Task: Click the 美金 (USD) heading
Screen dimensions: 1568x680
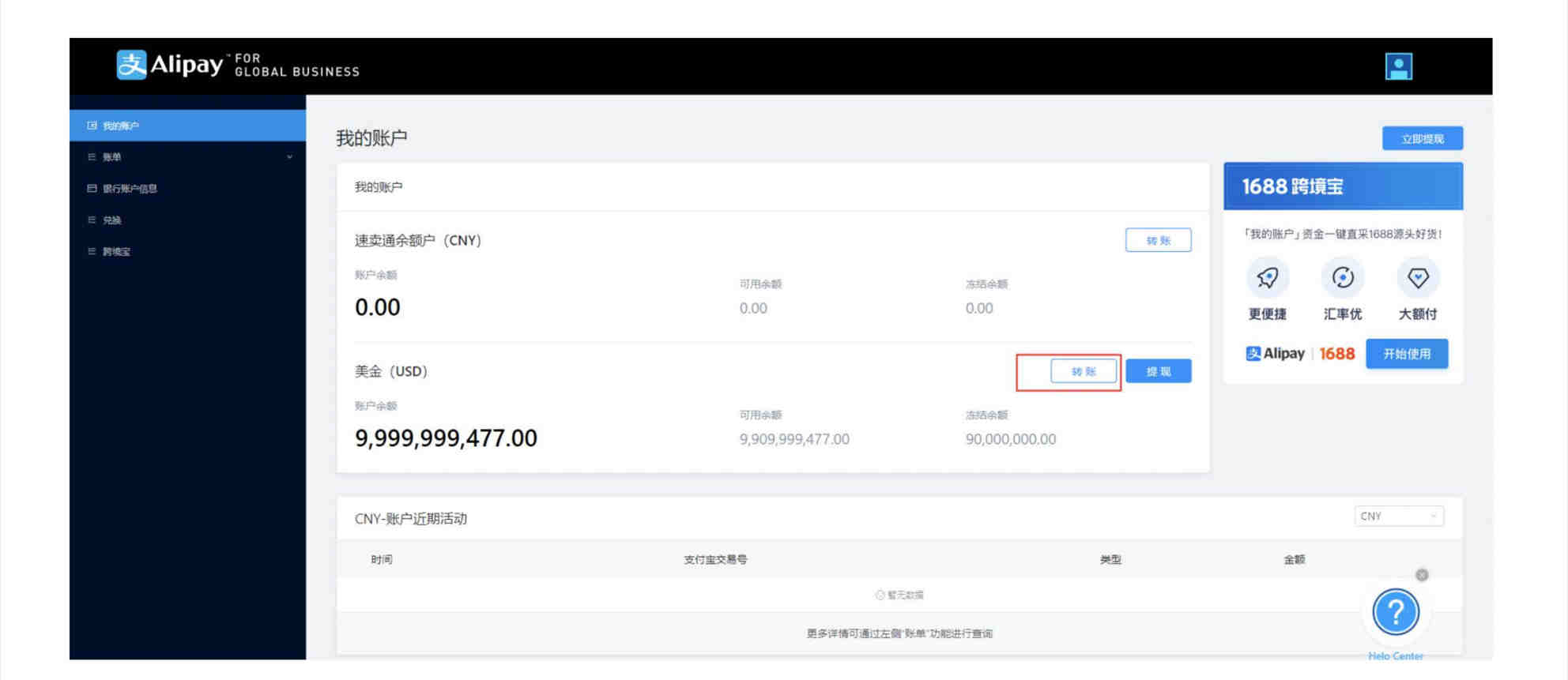Action: [391, 371]
